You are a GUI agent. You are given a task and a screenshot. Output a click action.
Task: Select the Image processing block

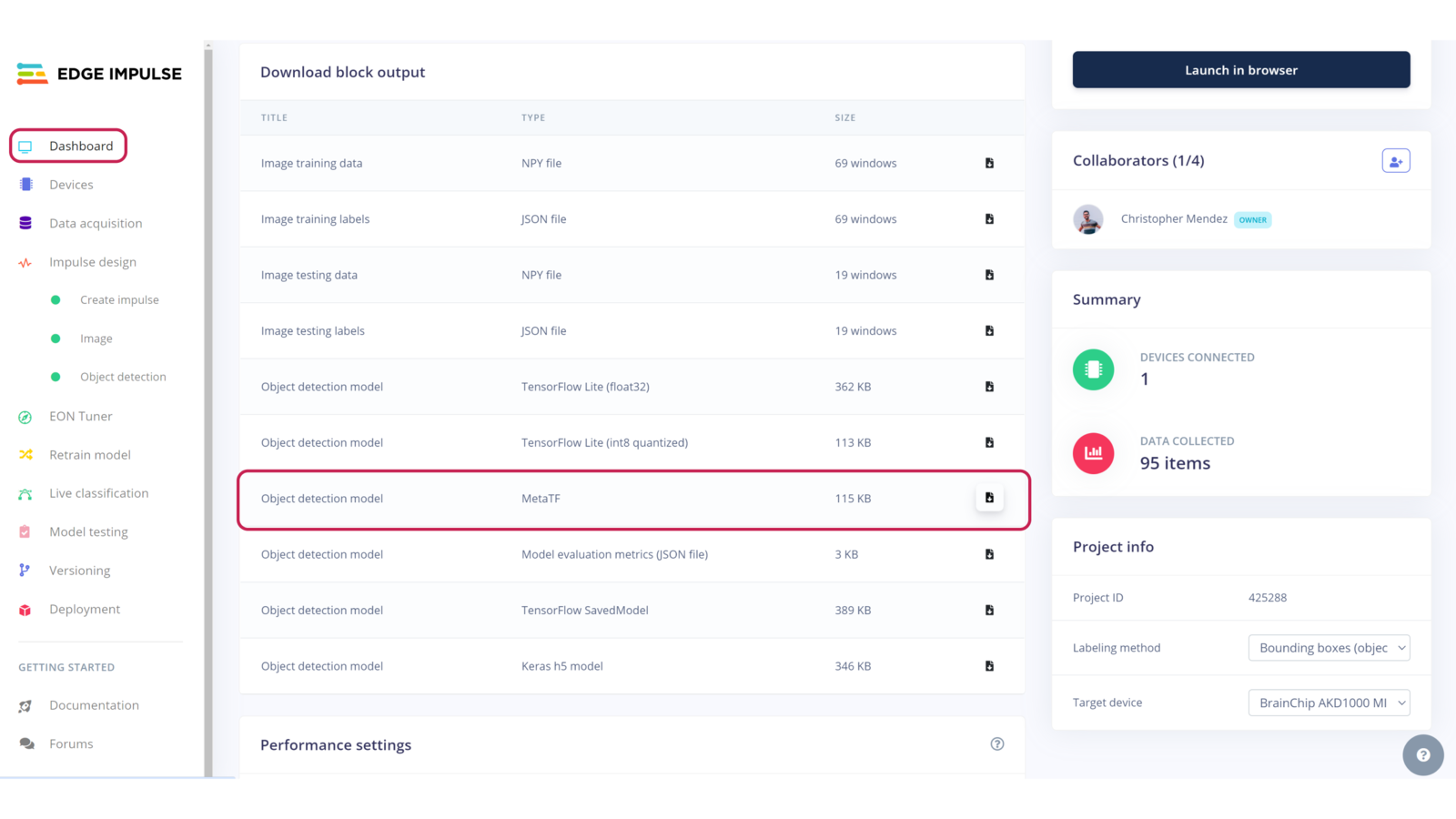pos(96,339)
